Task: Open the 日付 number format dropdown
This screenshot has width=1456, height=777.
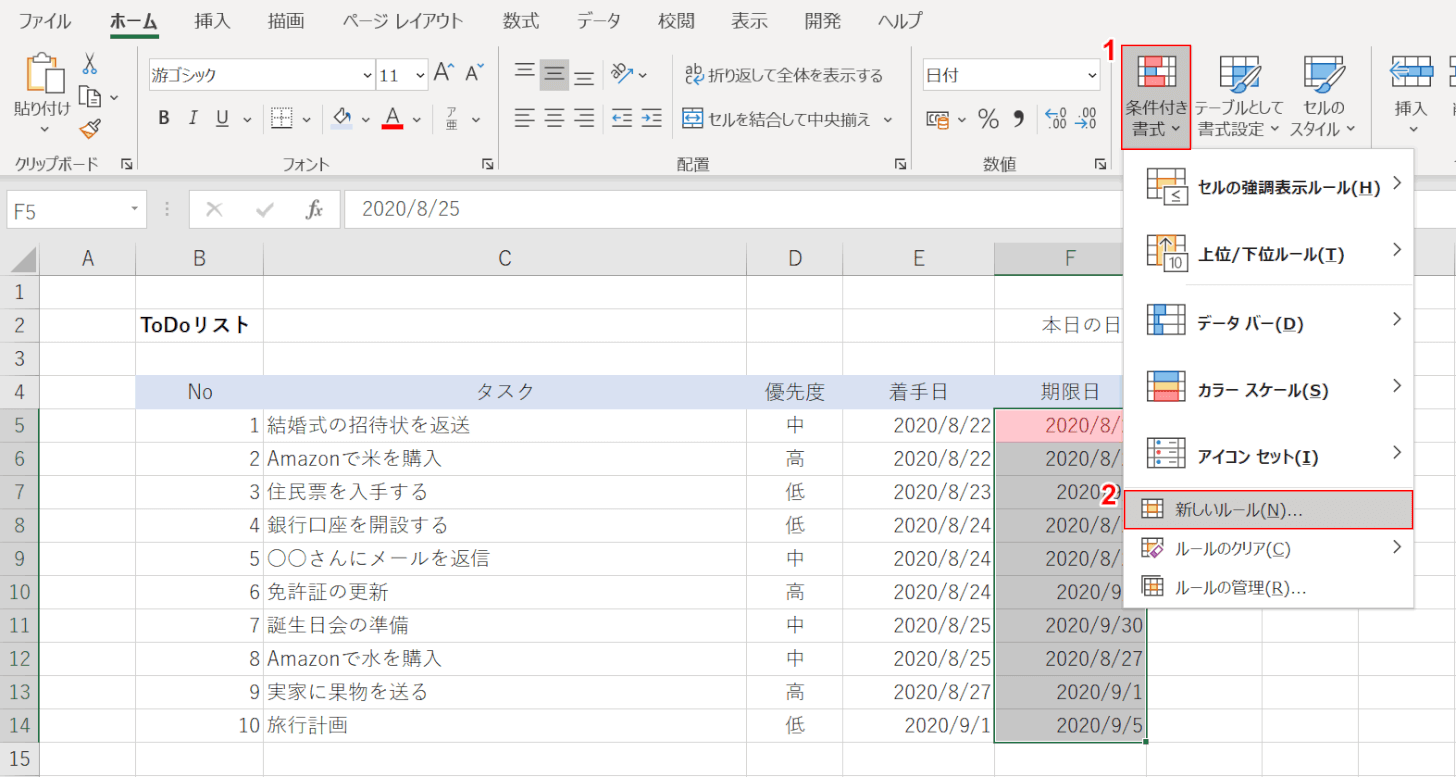Action: (1090, 75)
